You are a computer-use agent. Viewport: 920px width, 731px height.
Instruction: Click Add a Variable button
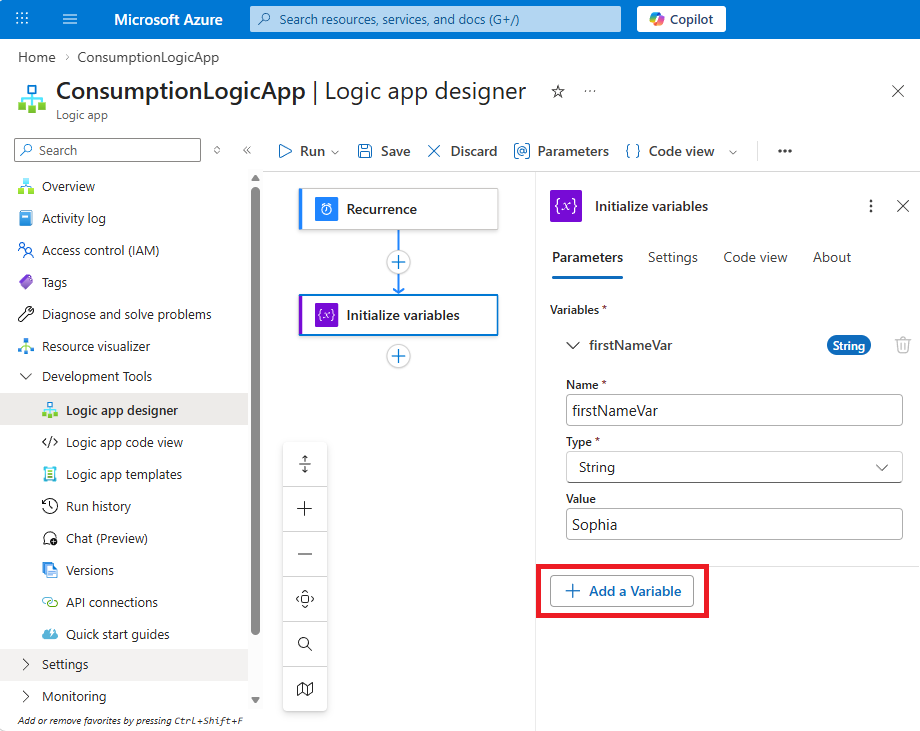coord(622,591)
